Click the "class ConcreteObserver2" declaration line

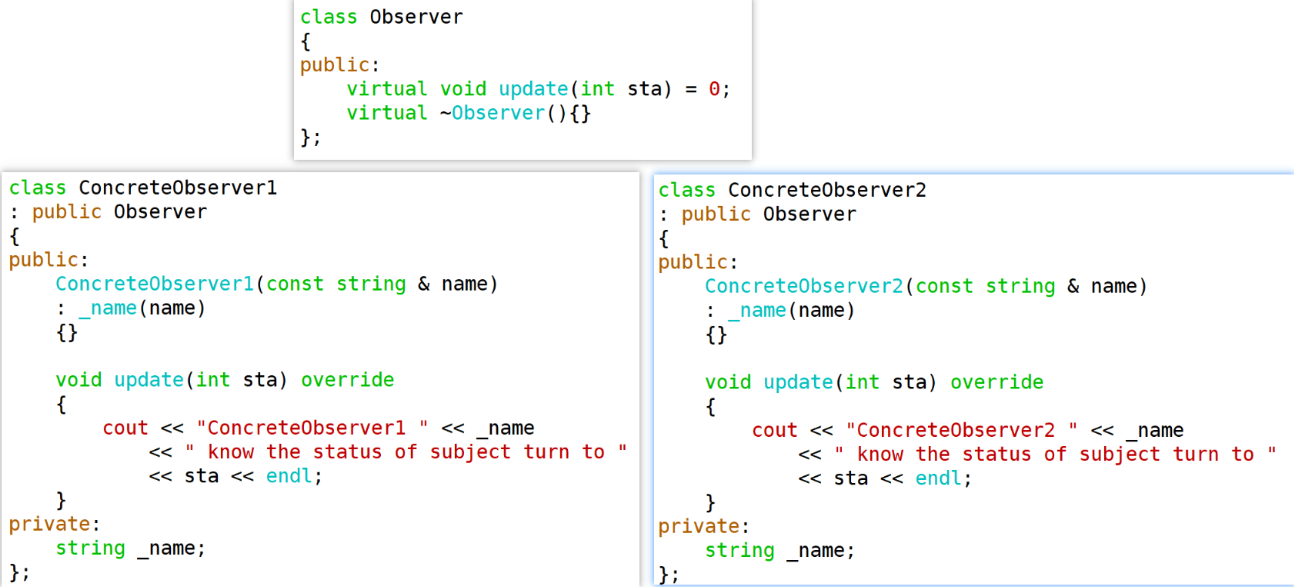792,190
